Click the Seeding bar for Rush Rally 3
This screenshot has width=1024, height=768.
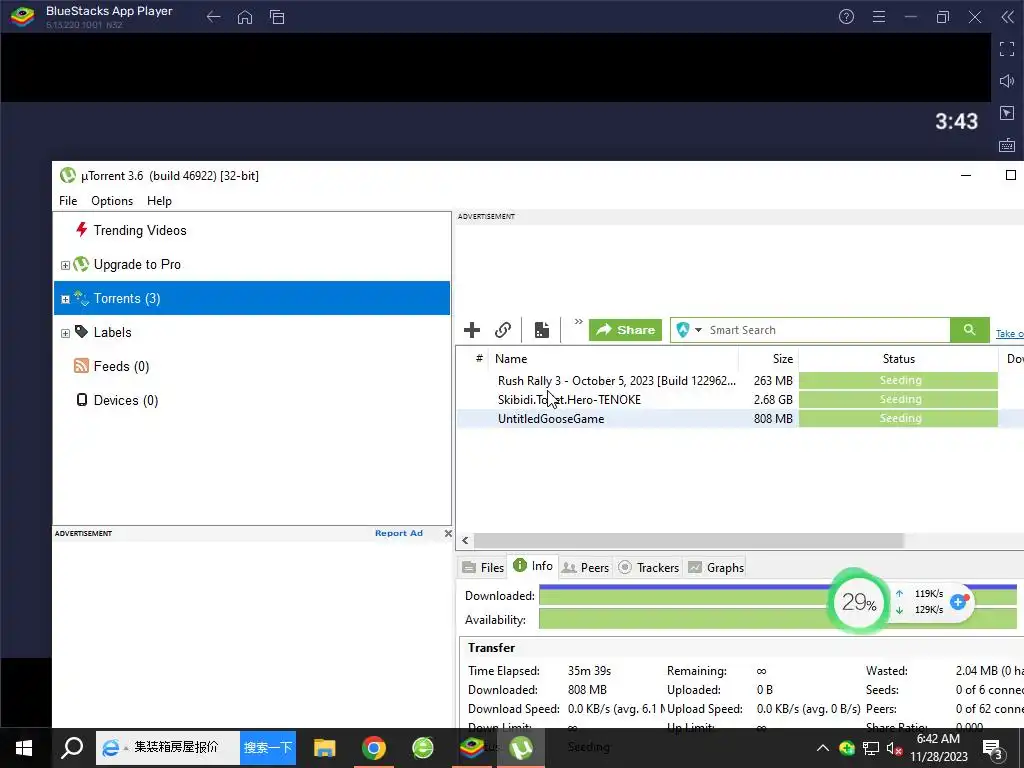point(899,380)
